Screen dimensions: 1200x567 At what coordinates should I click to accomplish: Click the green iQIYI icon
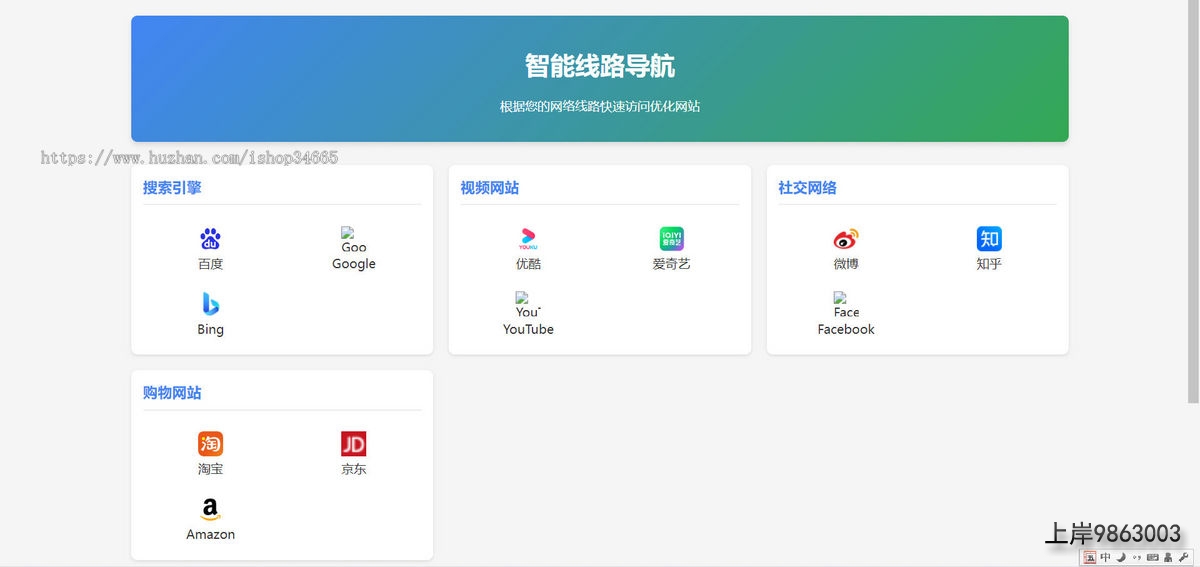tap(671, 239)
